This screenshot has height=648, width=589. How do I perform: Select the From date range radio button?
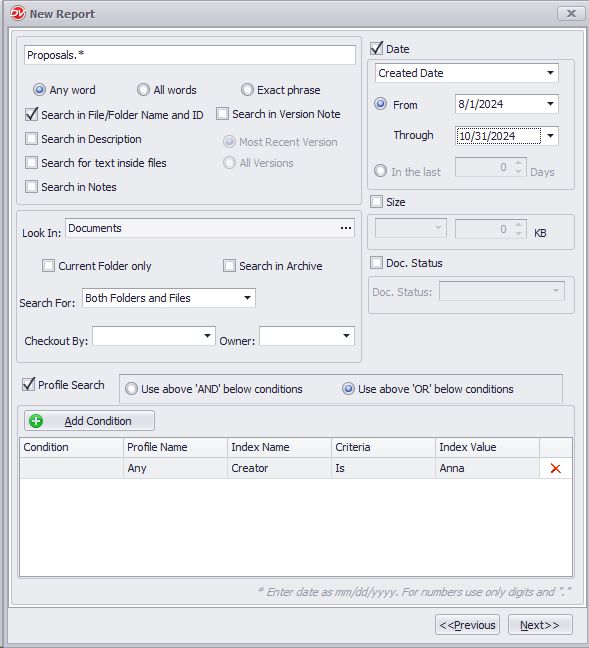pyautogui.click(x=380, y=104)
